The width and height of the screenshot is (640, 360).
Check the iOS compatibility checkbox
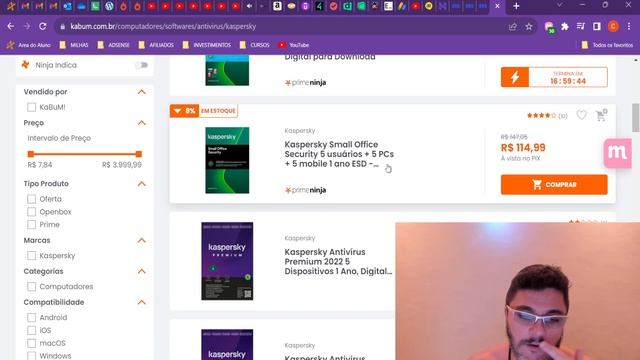[x=31, y=330]
